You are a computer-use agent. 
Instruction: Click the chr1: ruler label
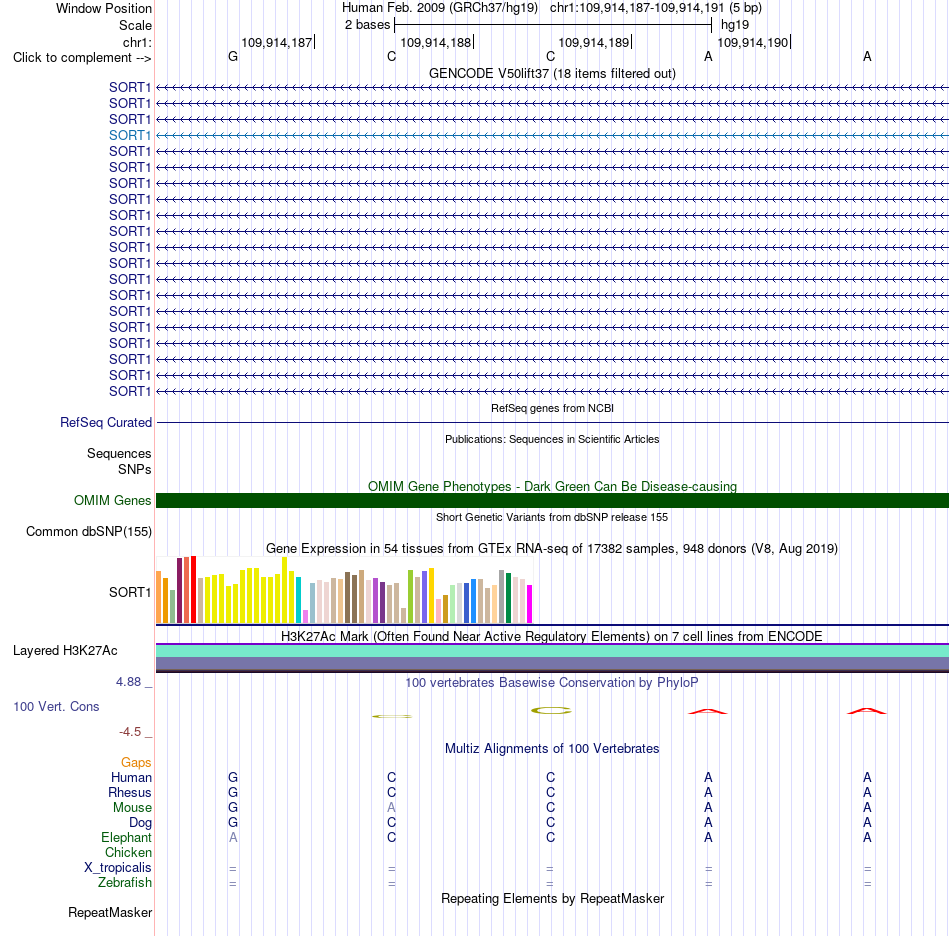point(137,42)
